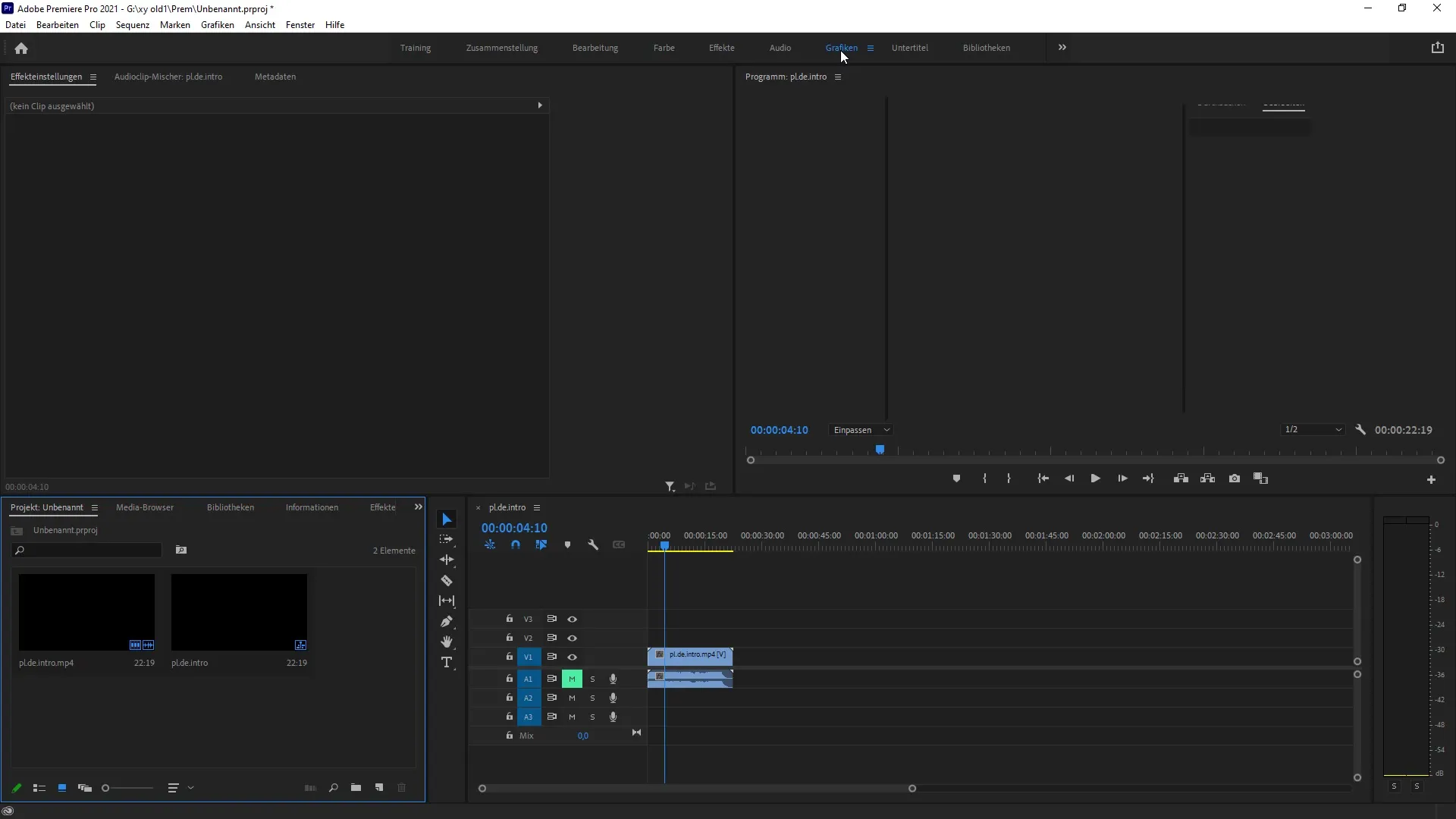The image size is (1456, 819).
Task: Export a frame with camera icon
Action: coord(1235,479)
